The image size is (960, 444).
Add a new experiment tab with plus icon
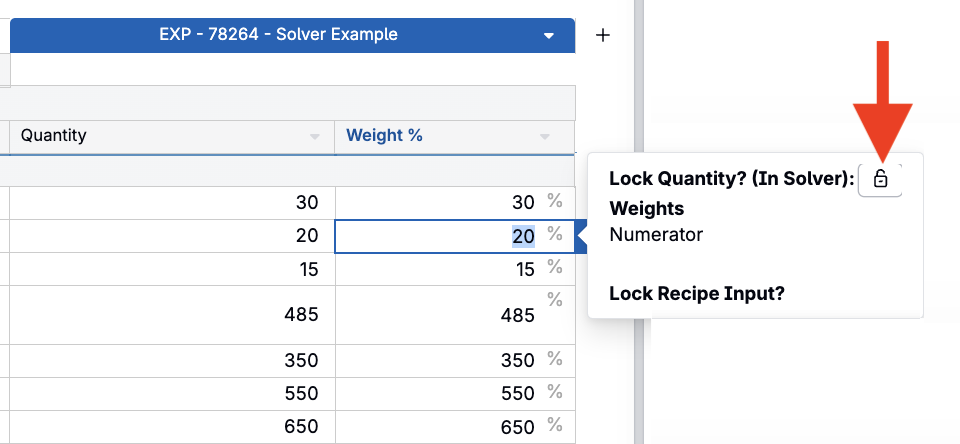[603, 36]
